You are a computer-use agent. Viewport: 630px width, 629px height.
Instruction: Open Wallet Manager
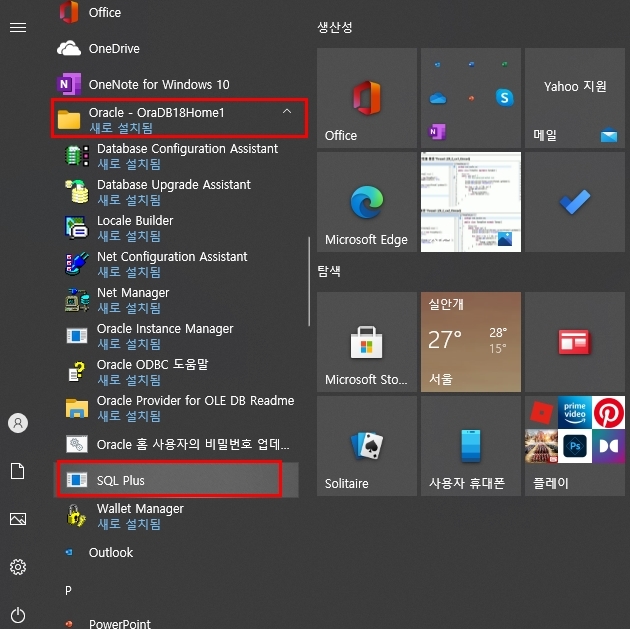pyautogui.click(x=176, y=516)
